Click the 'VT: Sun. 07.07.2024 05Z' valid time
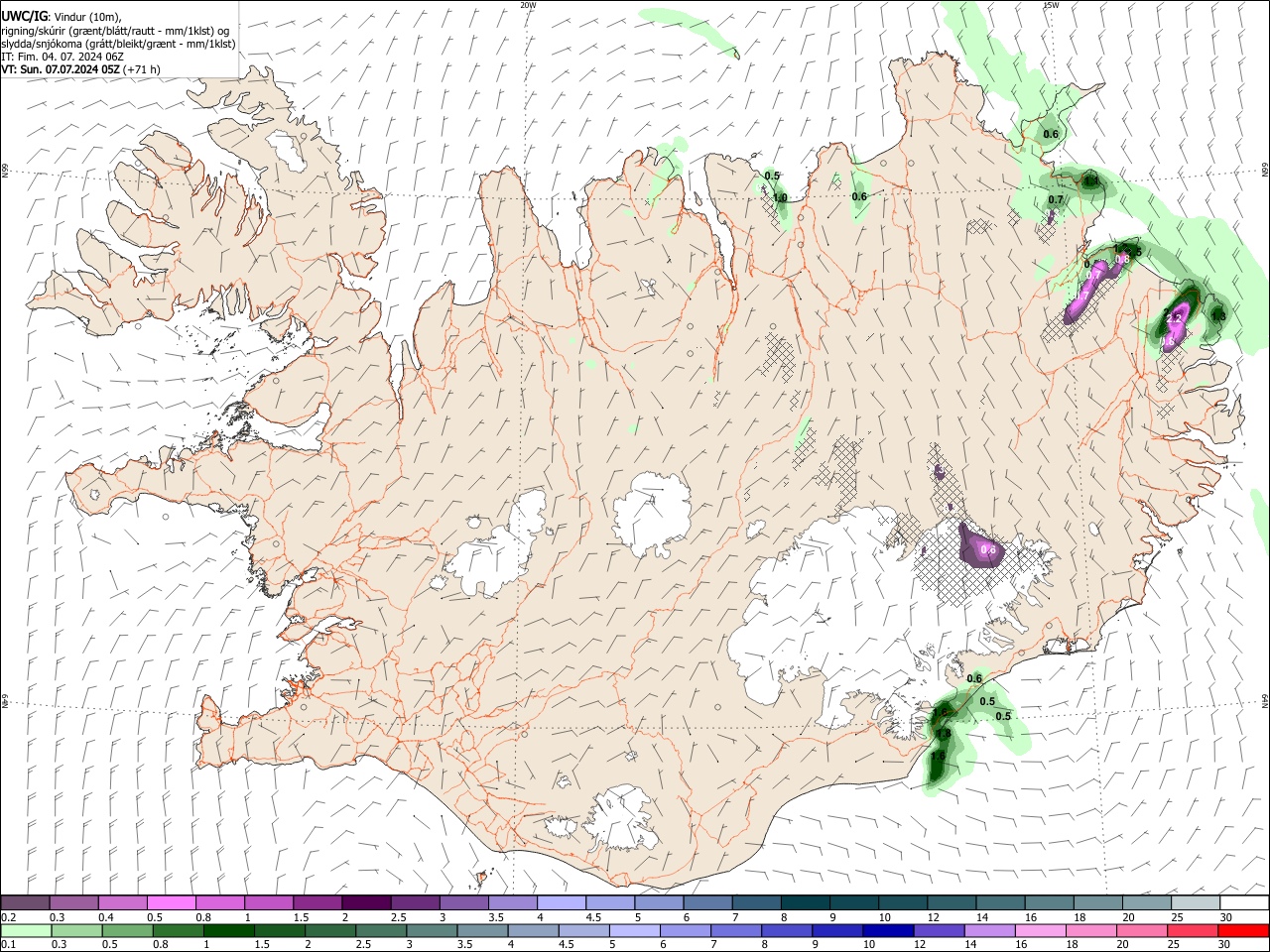The height and width of the screenshot is (952, 1270). [x=61, y=69]
